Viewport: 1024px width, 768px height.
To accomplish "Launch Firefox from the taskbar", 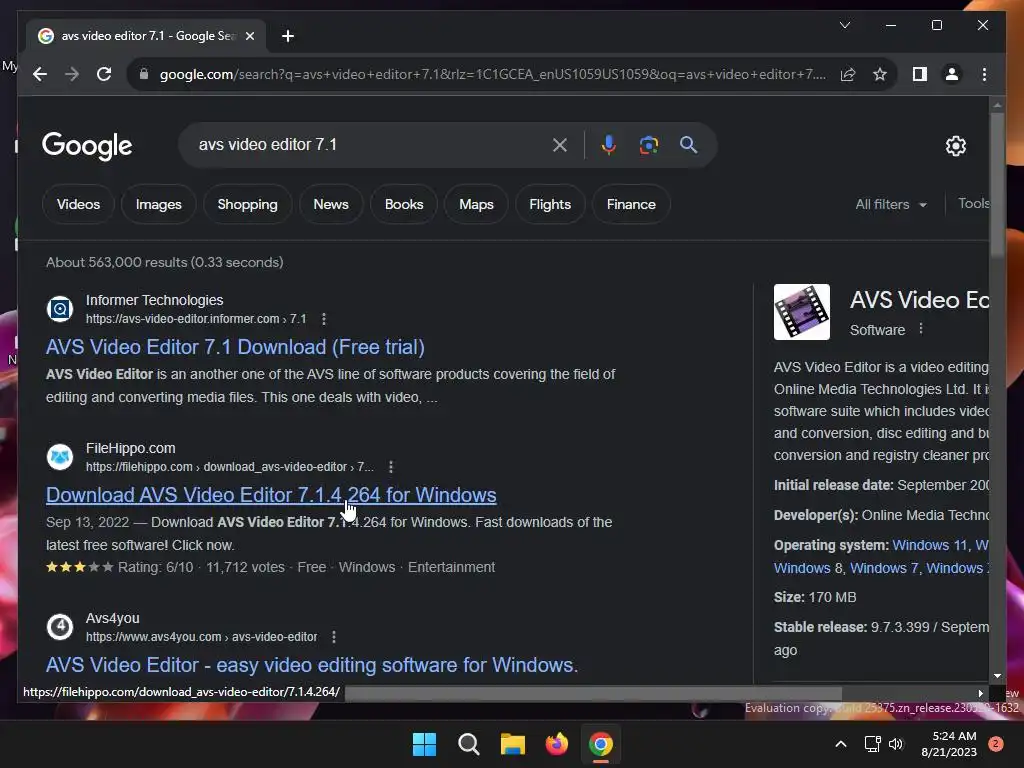I will (x=557, y=744).
